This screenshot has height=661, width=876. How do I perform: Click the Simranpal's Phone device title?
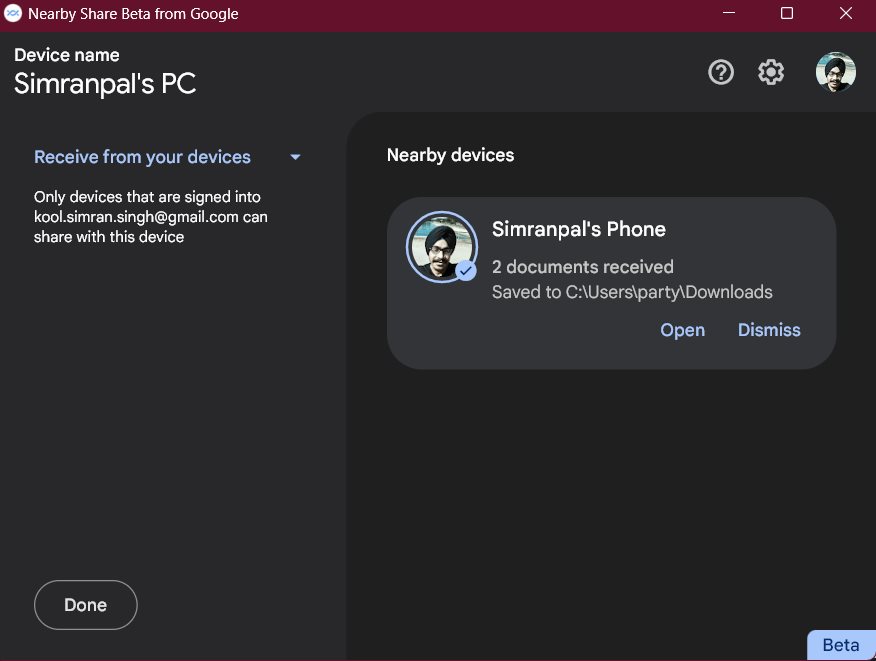pyautogui.click(x=579, y=229)
